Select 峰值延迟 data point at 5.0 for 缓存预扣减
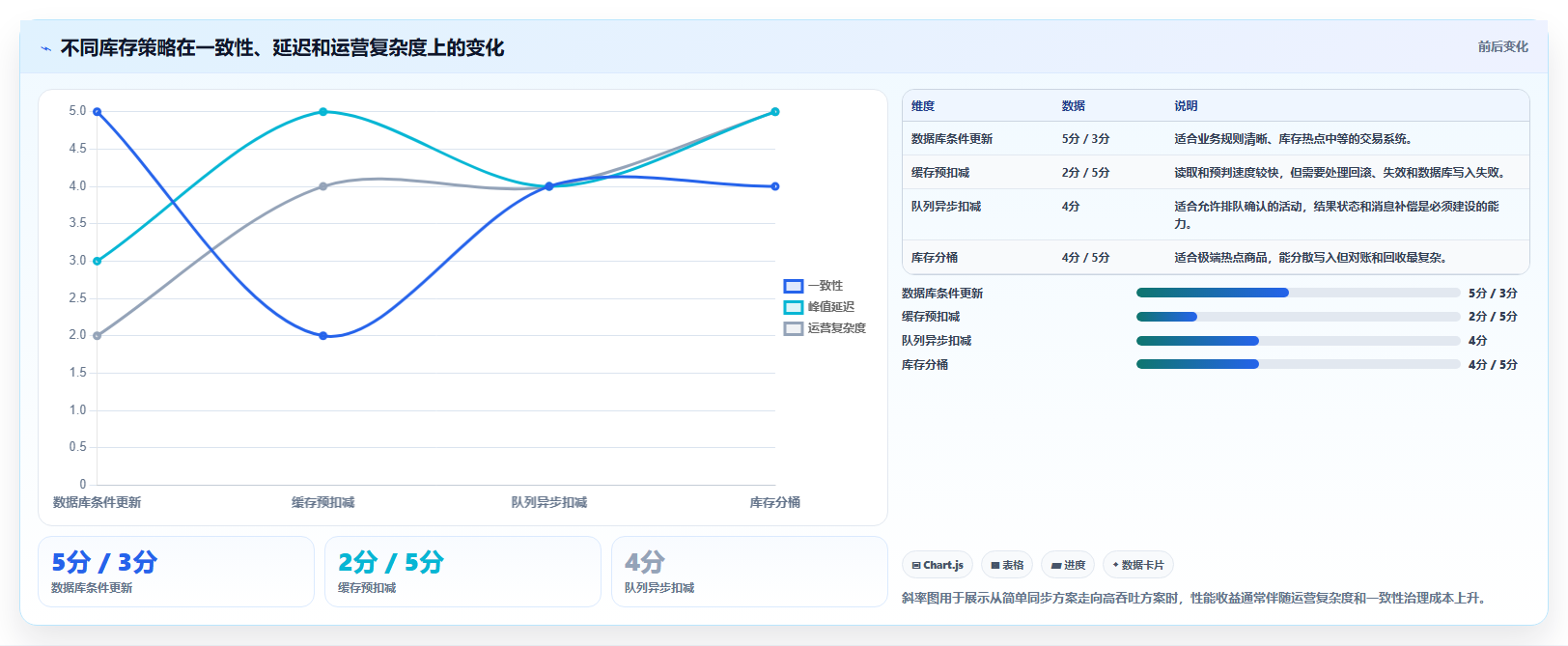1568x646 pixels. (x=323, y=112)
